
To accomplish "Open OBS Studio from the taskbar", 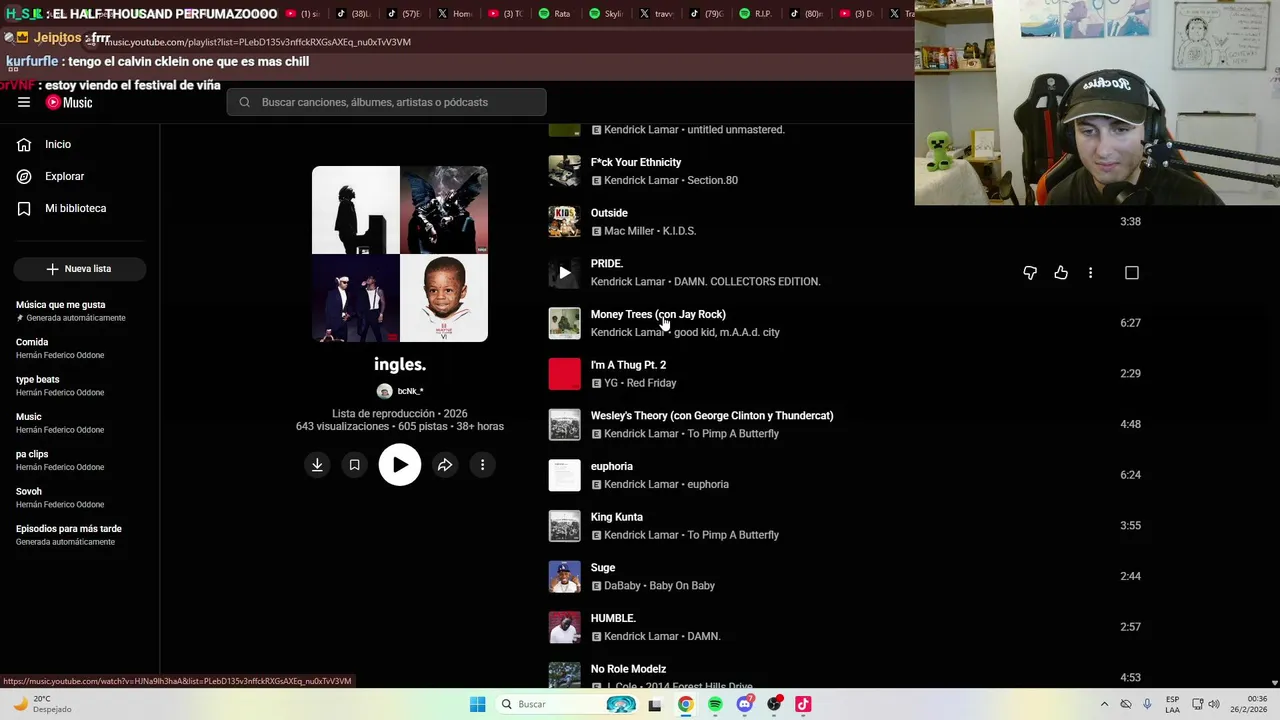I will (x=774, y=704).
